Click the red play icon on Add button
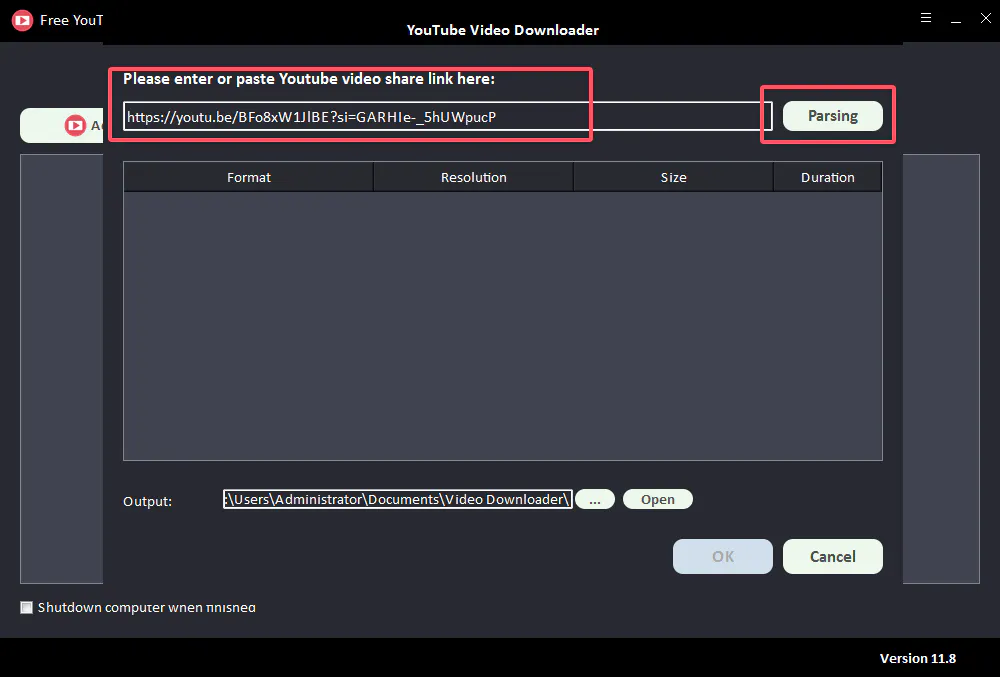 coord(75,125)
